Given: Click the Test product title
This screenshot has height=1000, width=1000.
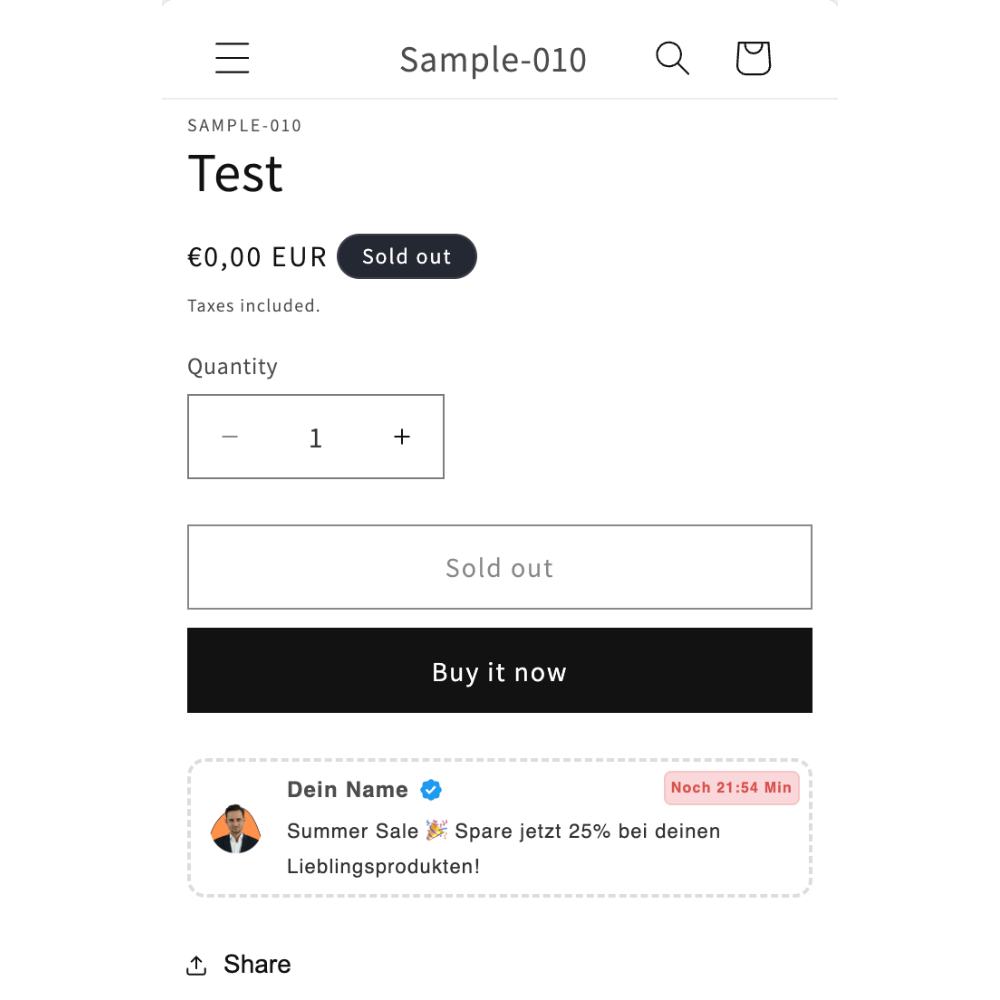Looking at the screenshot, I should pyautogui.click(x=235, y=173).
